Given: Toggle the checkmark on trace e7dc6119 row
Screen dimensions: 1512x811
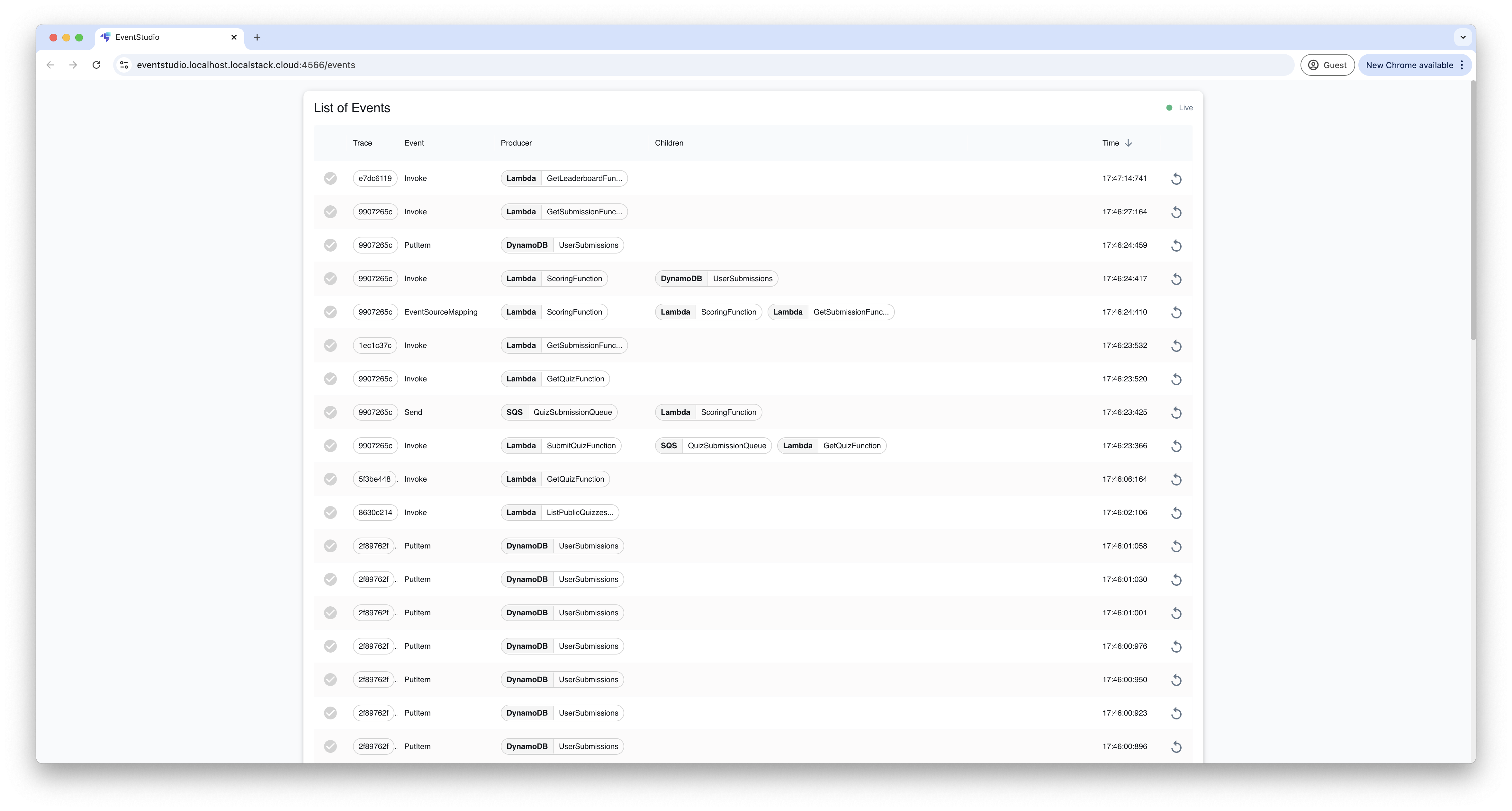Looking at the screenshot, I should pyautogui.click(x=330, y=178).
